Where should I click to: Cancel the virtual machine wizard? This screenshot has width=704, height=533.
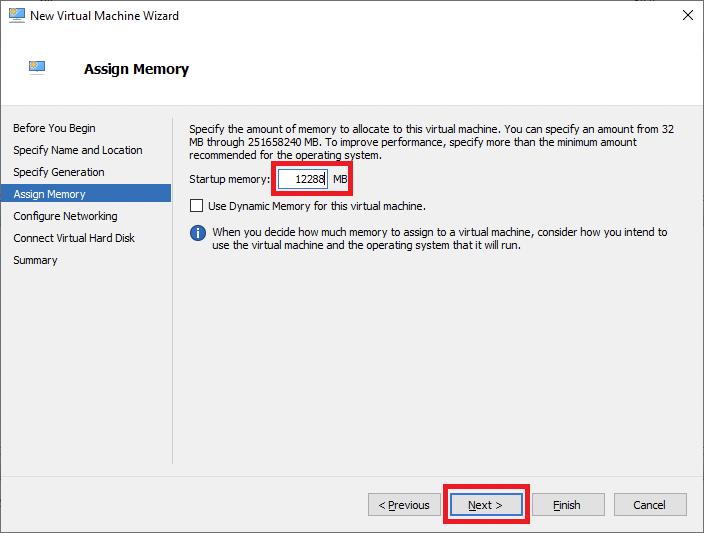pos(650,505)
